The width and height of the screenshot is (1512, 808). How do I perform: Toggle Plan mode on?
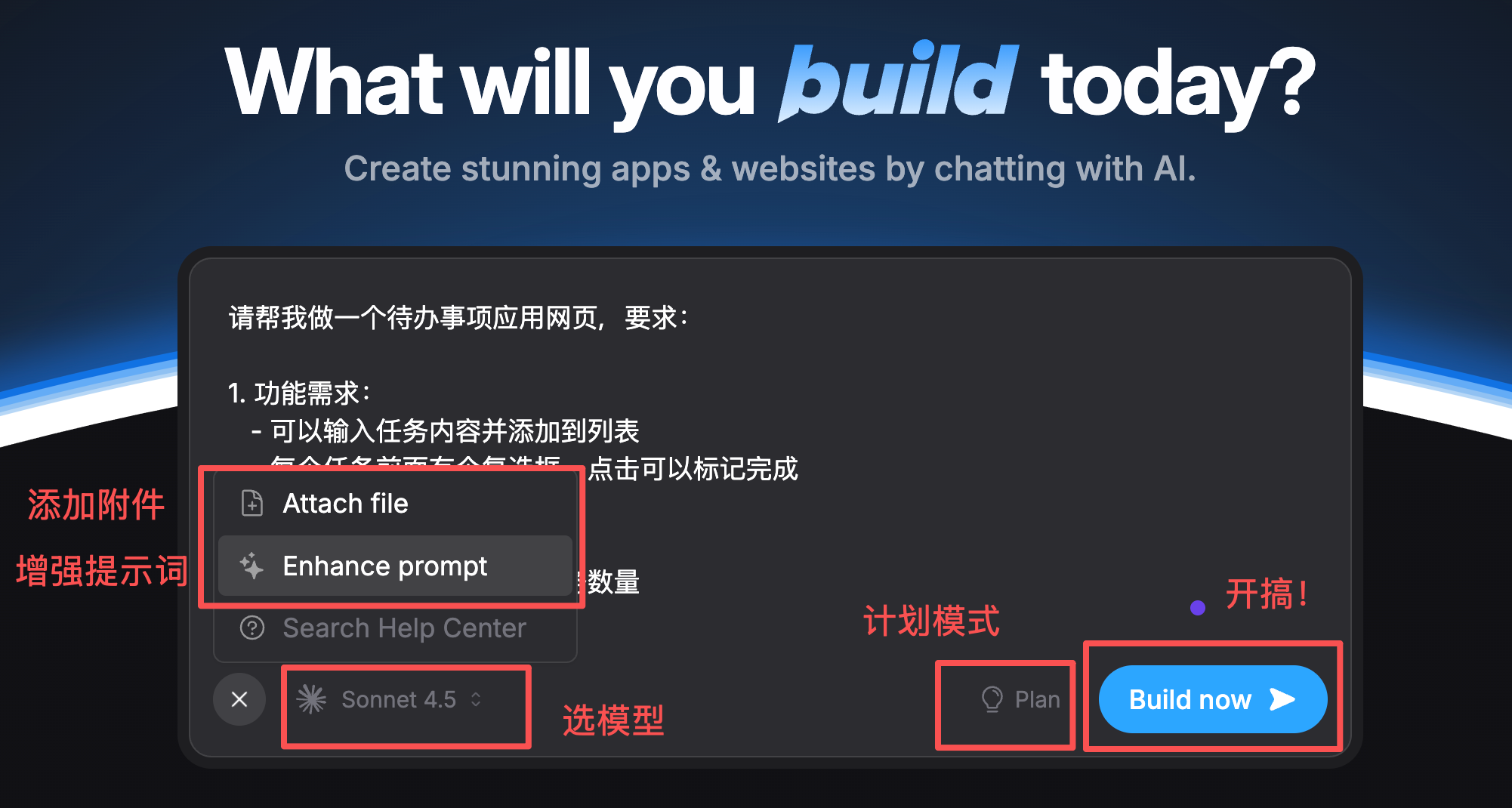coord(1020,699)
